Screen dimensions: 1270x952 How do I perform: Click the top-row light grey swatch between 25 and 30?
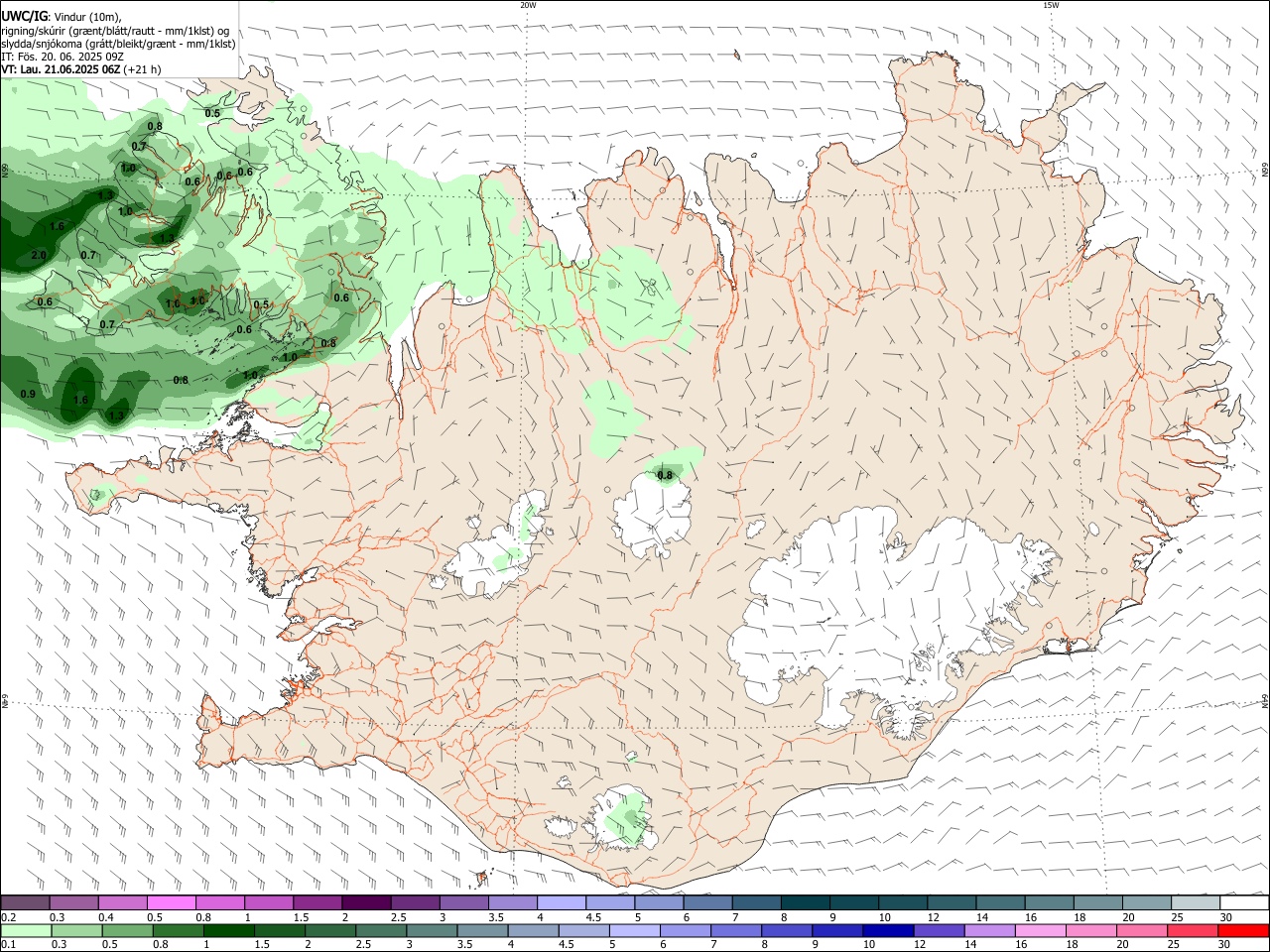point(1196,903)
